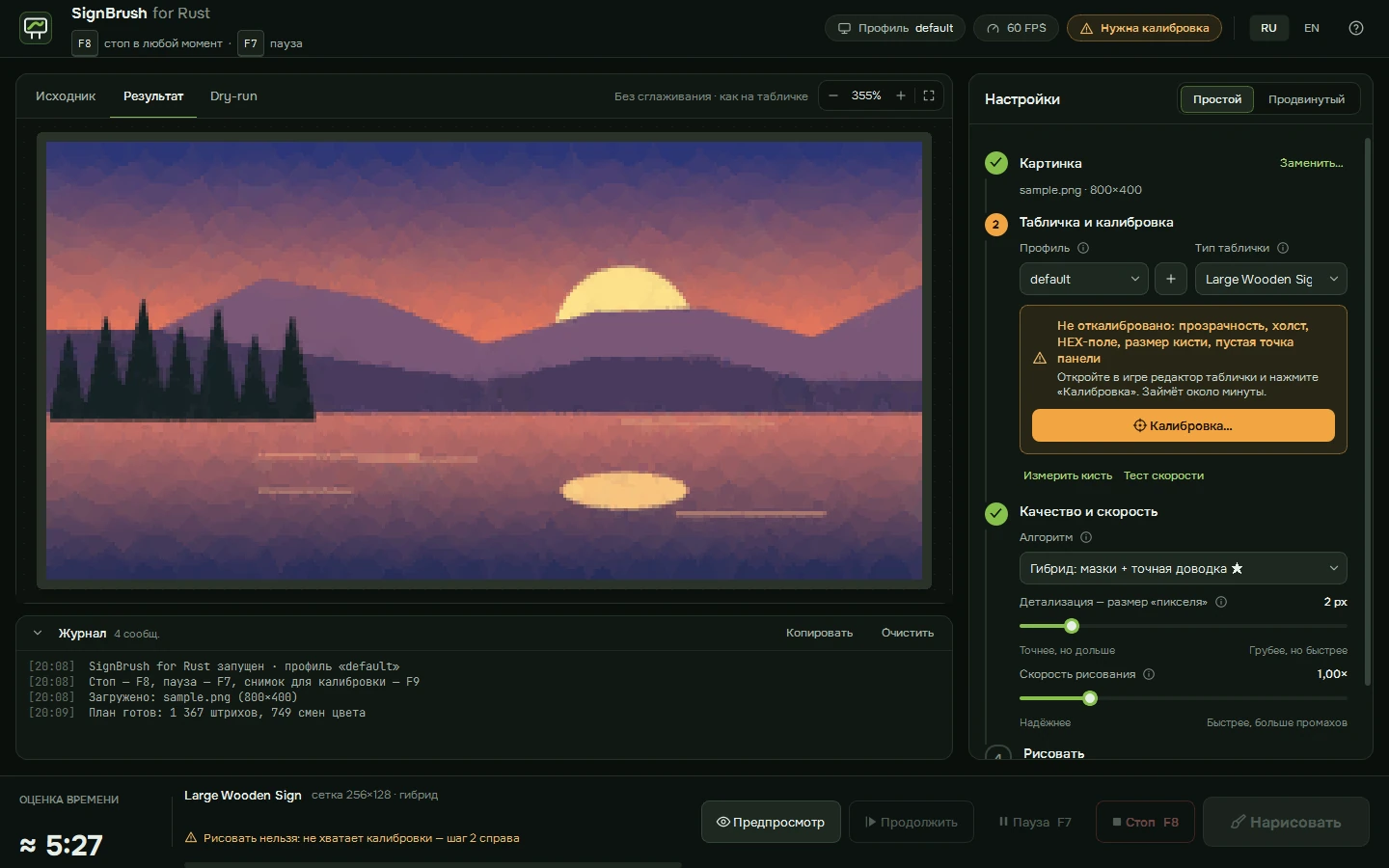Viewport: 1389px width, 868px height.
Task: Open the help question mark icon
Action: [x=1356, y=28]
